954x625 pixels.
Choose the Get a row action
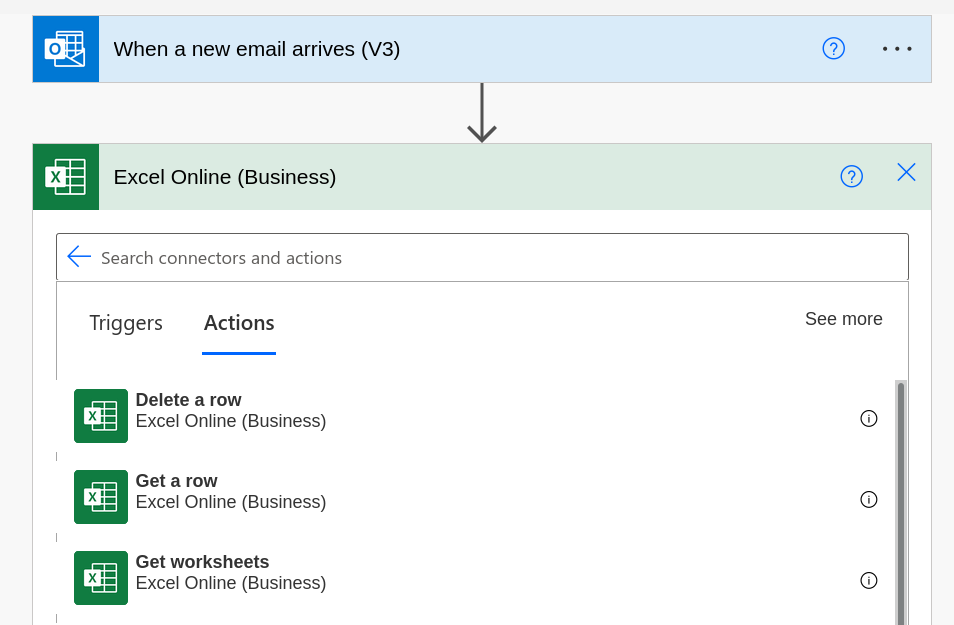click(476, 497)
